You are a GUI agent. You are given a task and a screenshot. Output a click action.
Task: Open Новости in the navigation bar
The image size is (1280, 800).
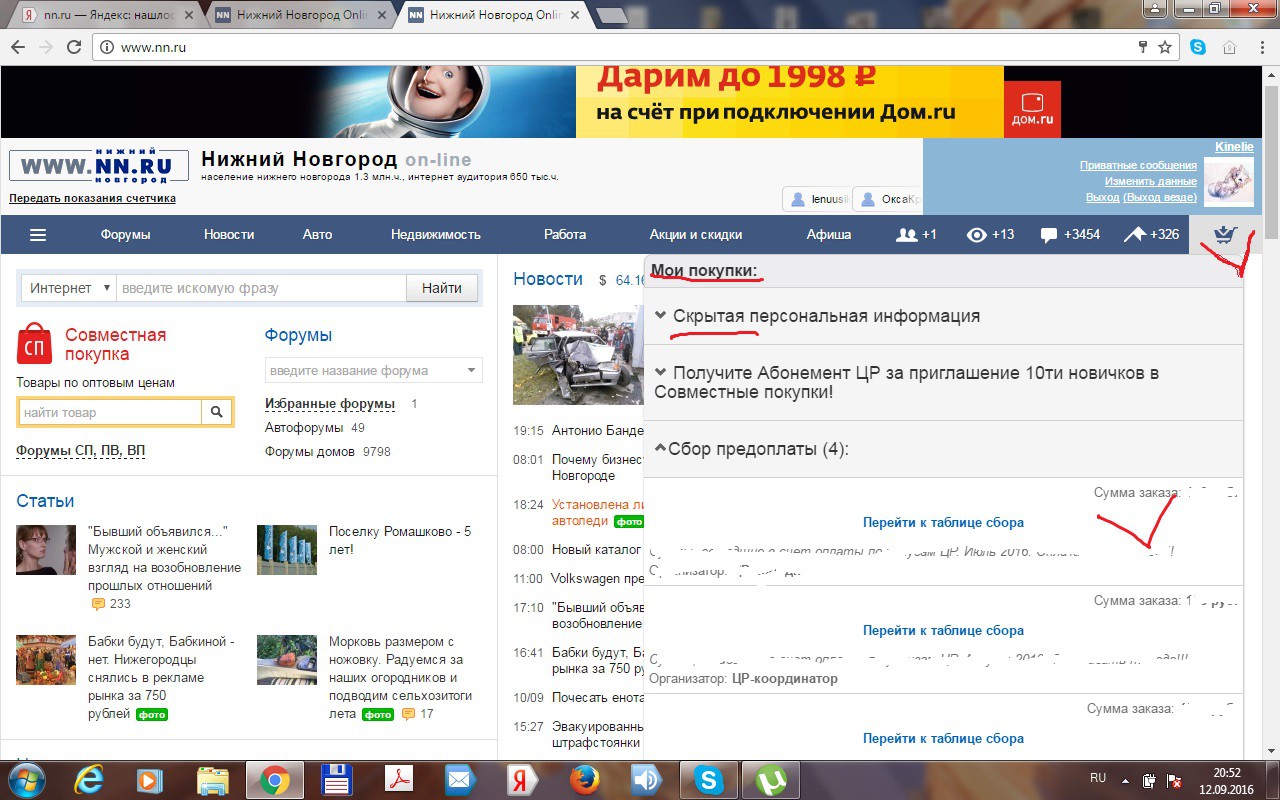(229, 235)
